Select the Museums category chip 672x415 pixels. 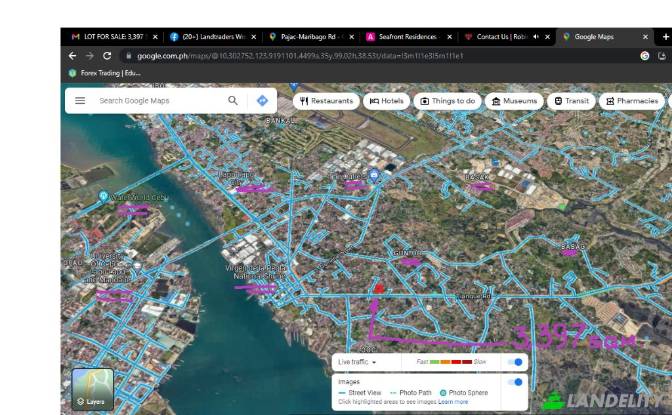tap(513, 101)
